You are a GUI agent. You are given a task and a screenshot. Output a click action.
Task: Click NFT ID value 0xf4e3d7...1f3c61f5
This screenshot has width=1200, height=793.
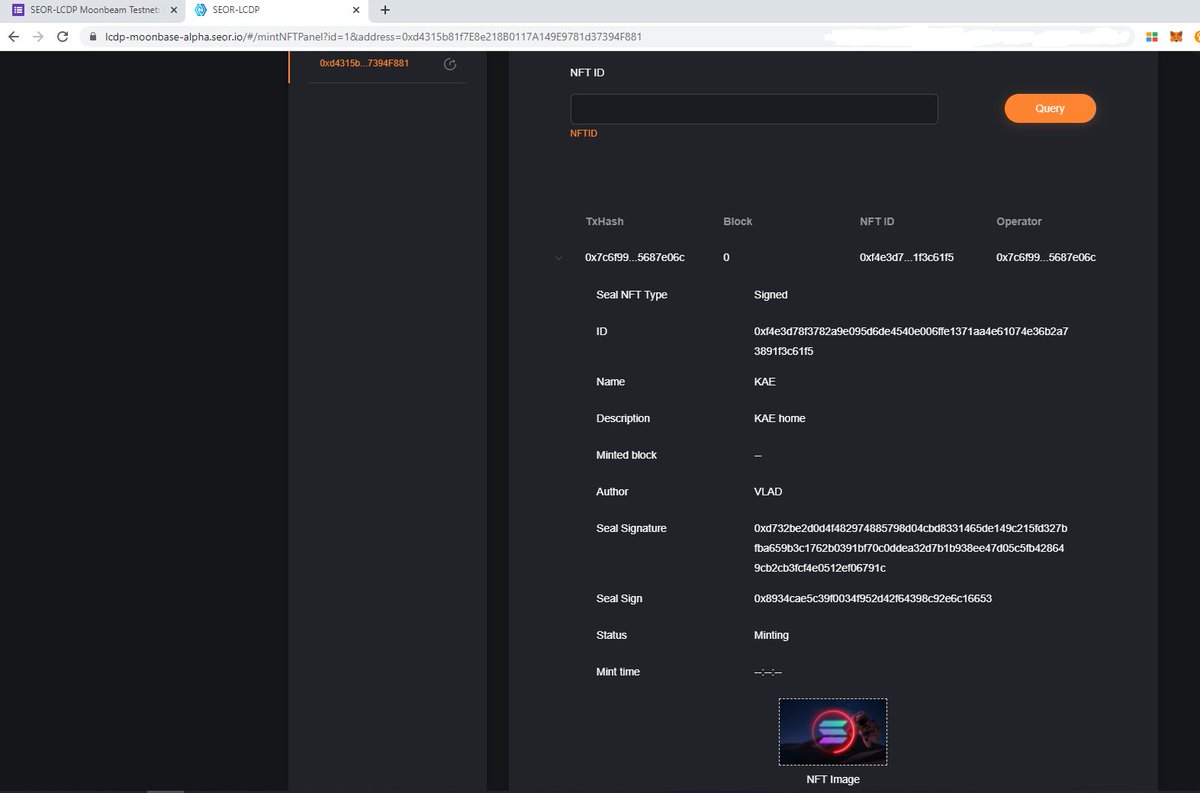tap(906, 258)
